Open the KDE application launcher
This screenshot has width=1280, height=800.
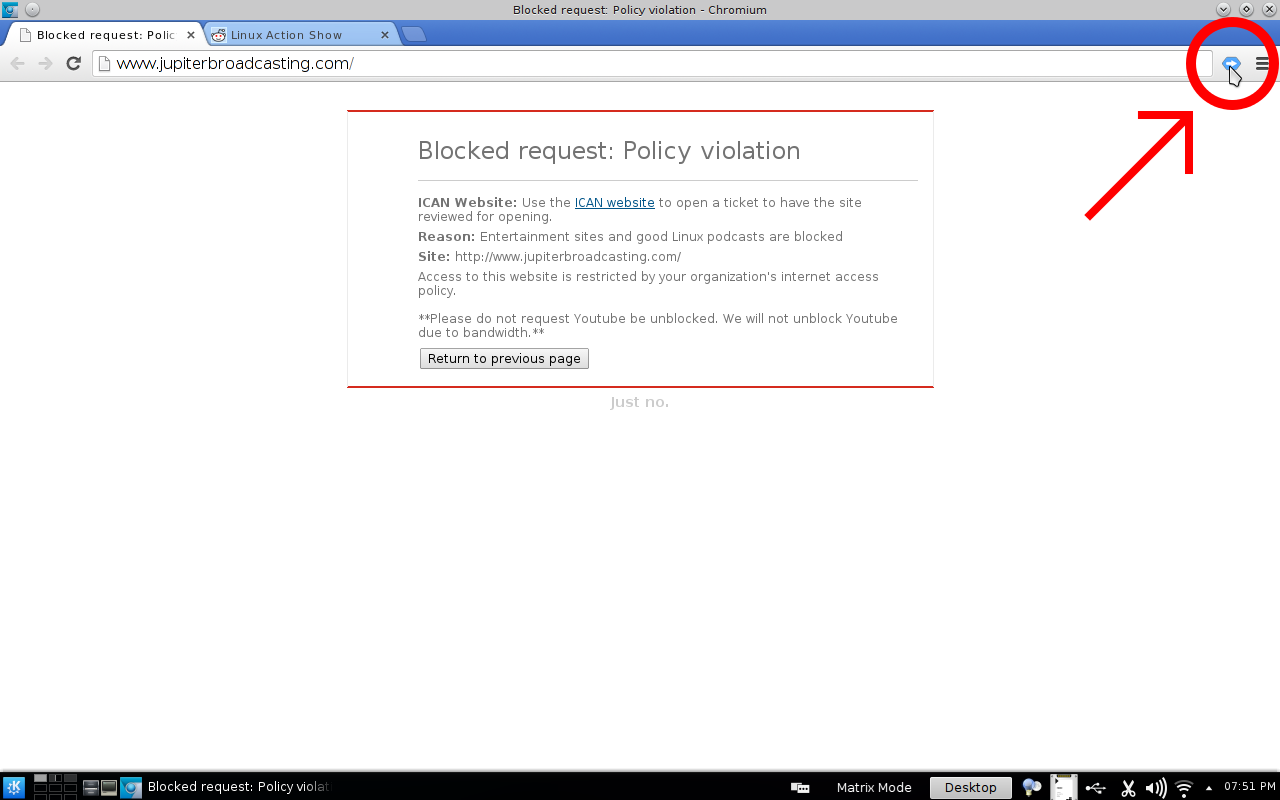[x=14, y=787]
